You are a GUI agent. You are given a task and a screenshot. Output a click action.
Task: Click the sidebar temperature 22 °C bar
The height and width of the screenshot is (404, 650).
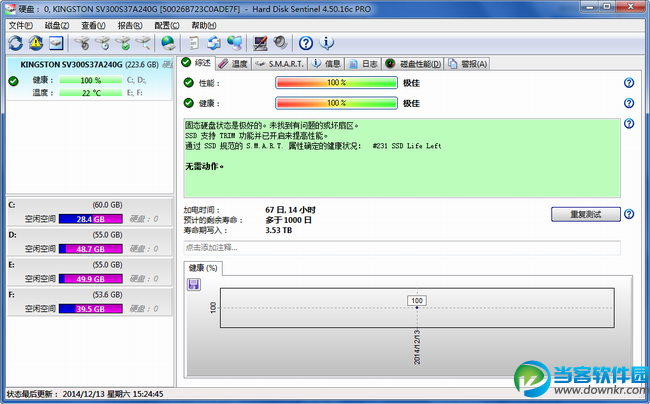pyautogui.click(x=90, y=93)
